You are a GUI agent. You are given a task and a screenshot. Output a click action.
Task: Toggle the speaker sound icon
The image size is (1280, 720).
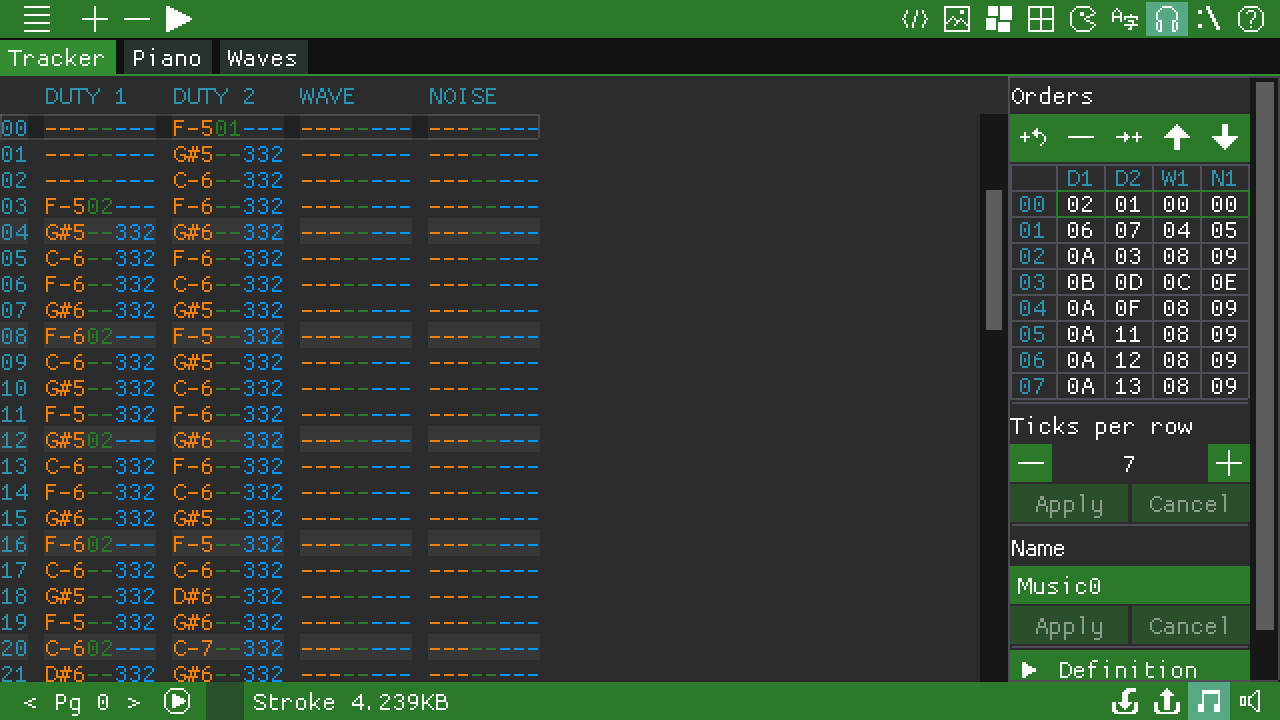coord(1251,702)
